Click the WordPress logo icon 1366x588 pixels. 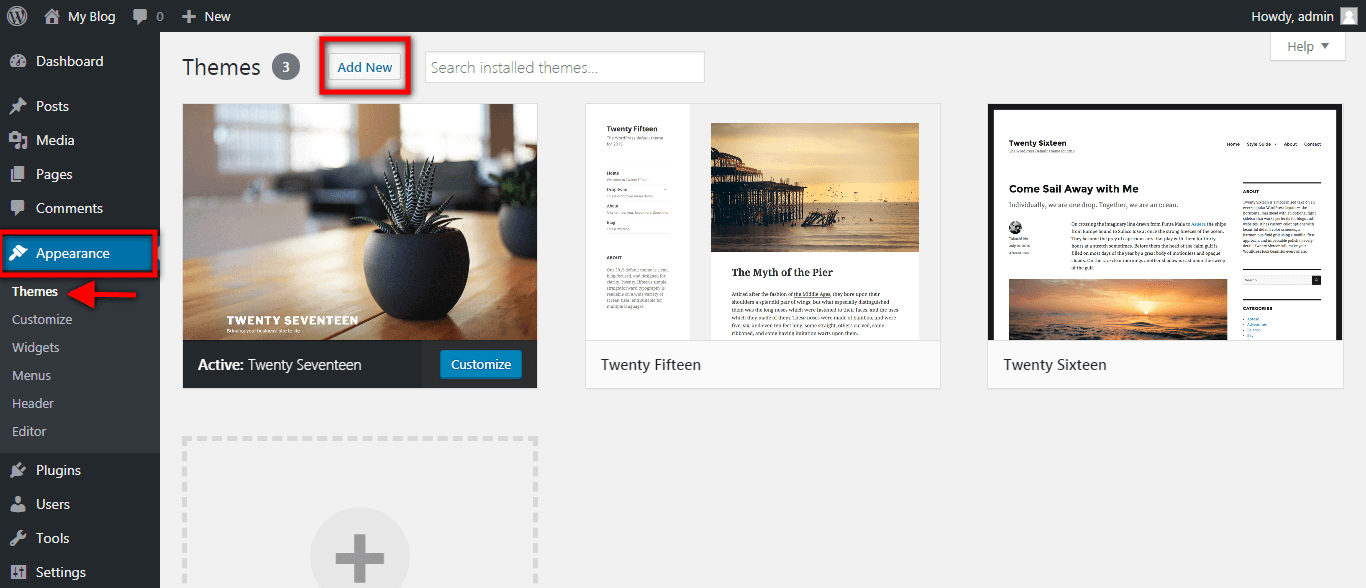coord(17,16)
